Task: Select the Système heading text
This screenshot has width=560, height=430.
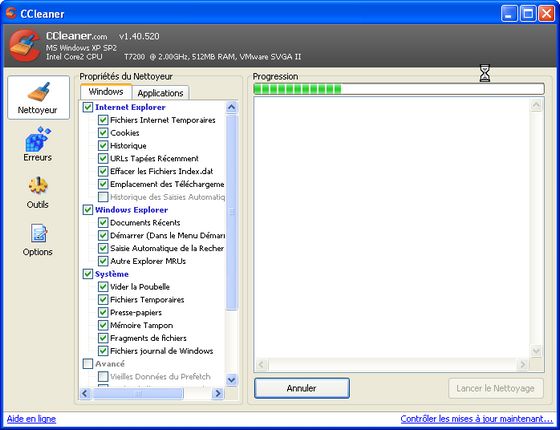Action: click(x=112, y=274)
